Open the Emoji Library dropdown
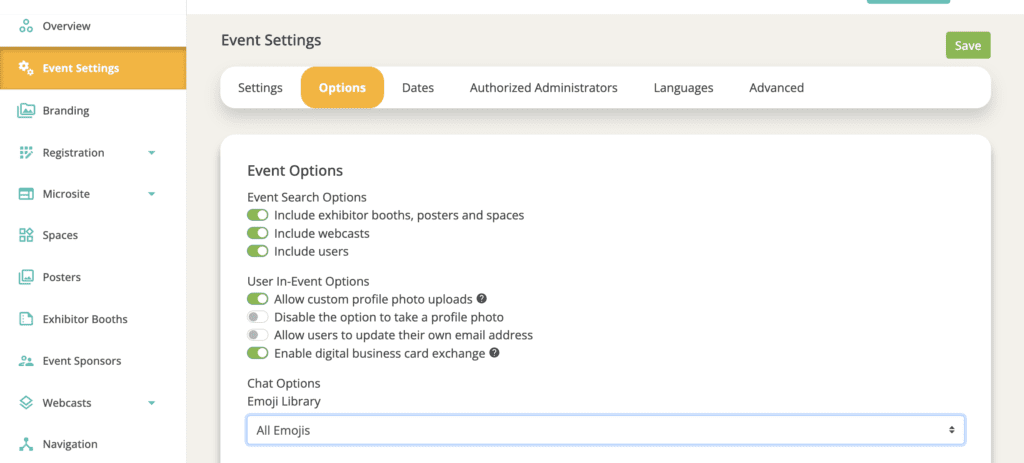 click(x=605, y=430)
